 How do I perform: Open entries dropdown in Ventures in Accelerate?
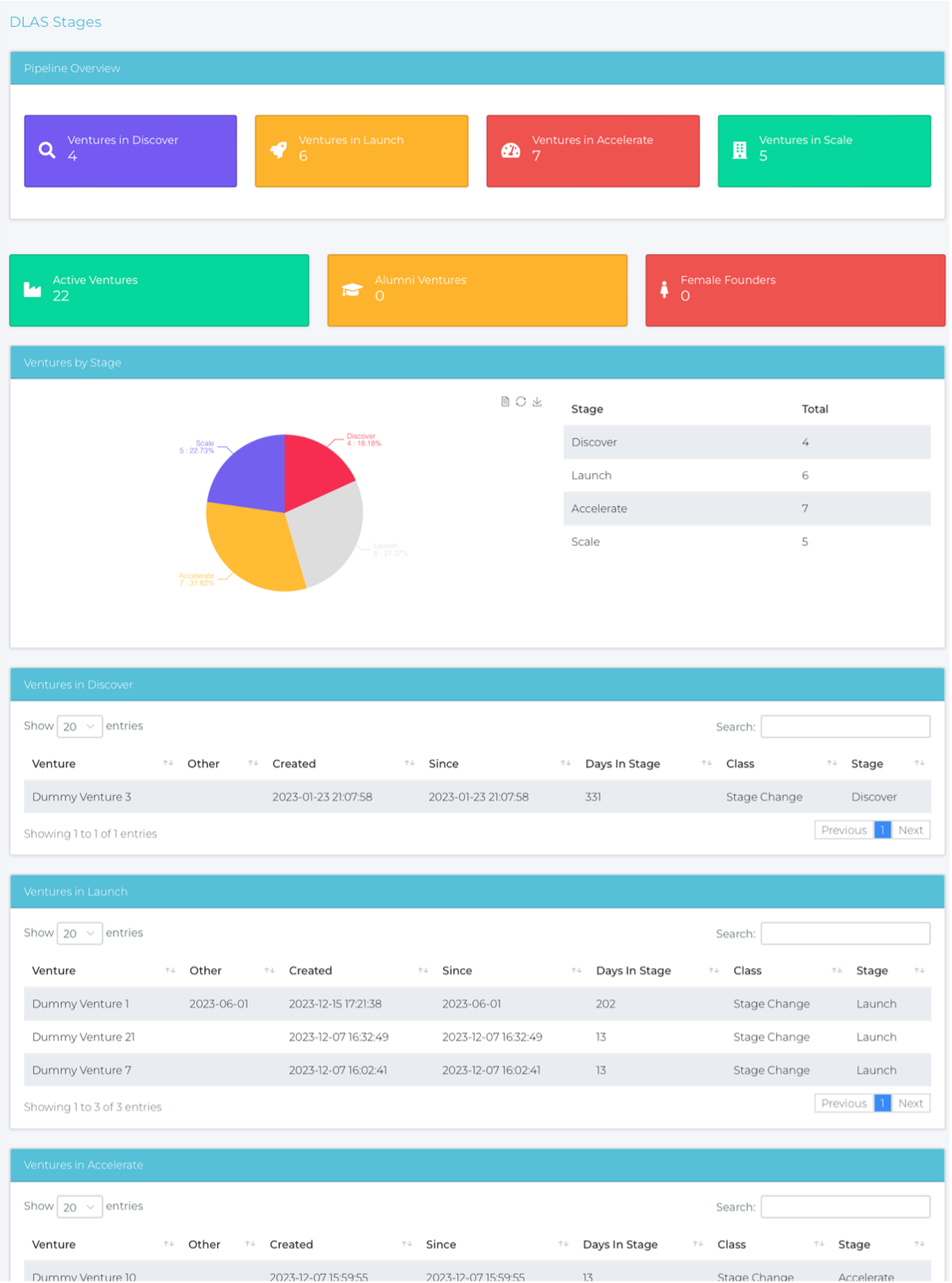[79, 1206]
